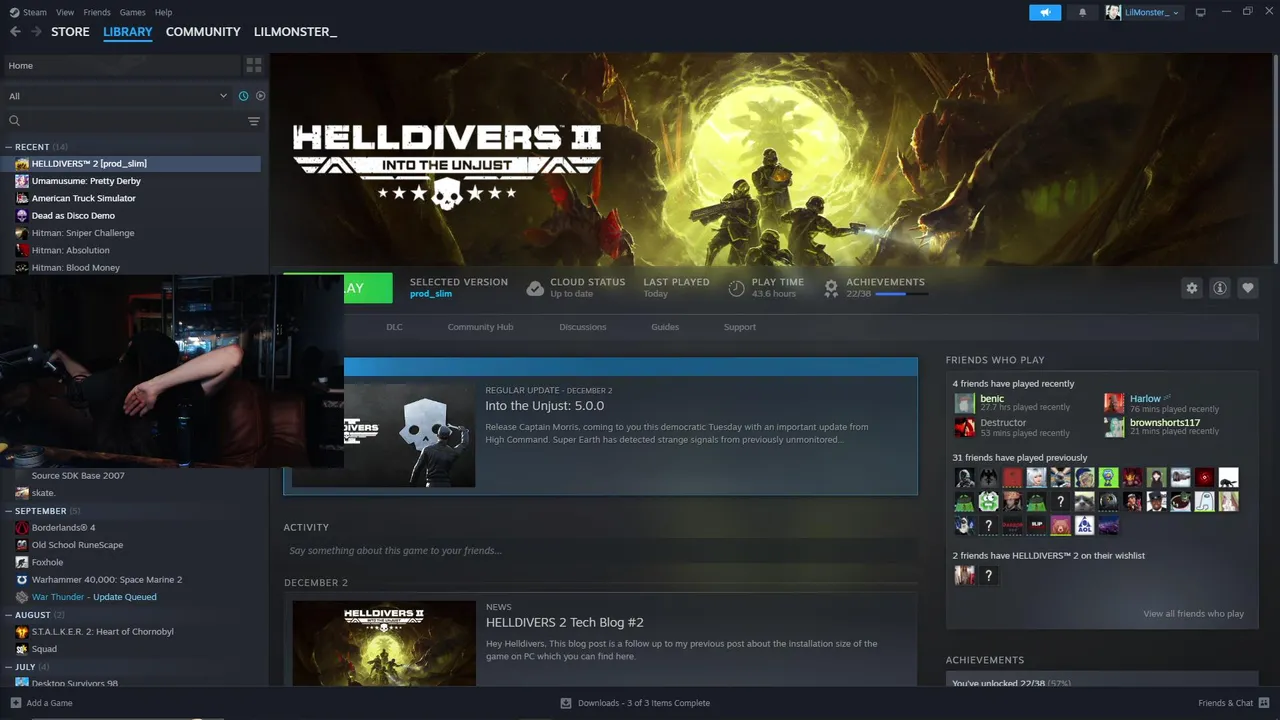Open the Help menu
The image size is (1280, 720).
pos(163,12)
